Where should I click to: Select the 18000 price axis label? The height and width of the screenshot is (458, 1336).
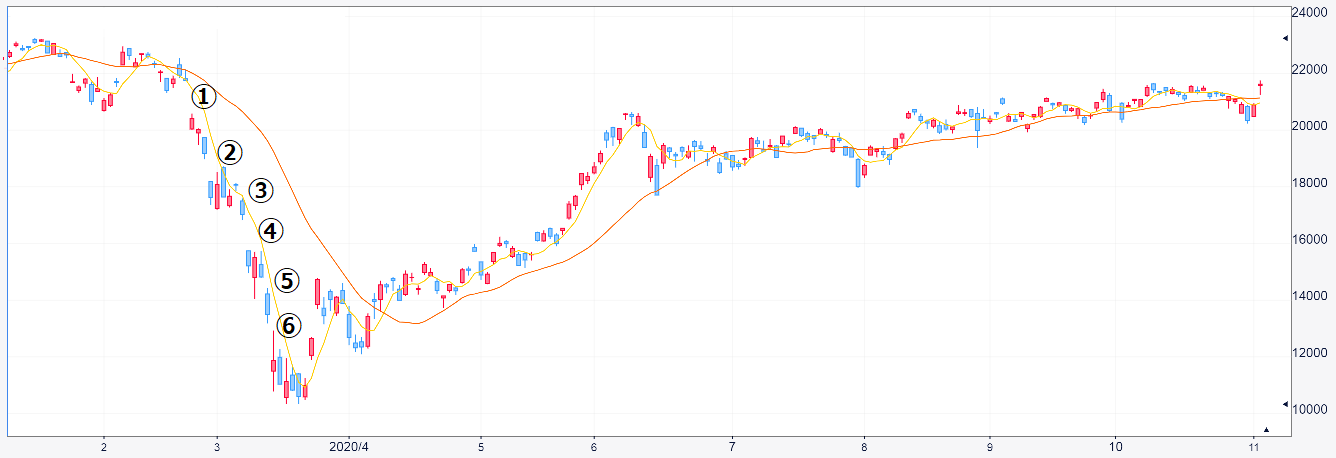(1312, 183)
